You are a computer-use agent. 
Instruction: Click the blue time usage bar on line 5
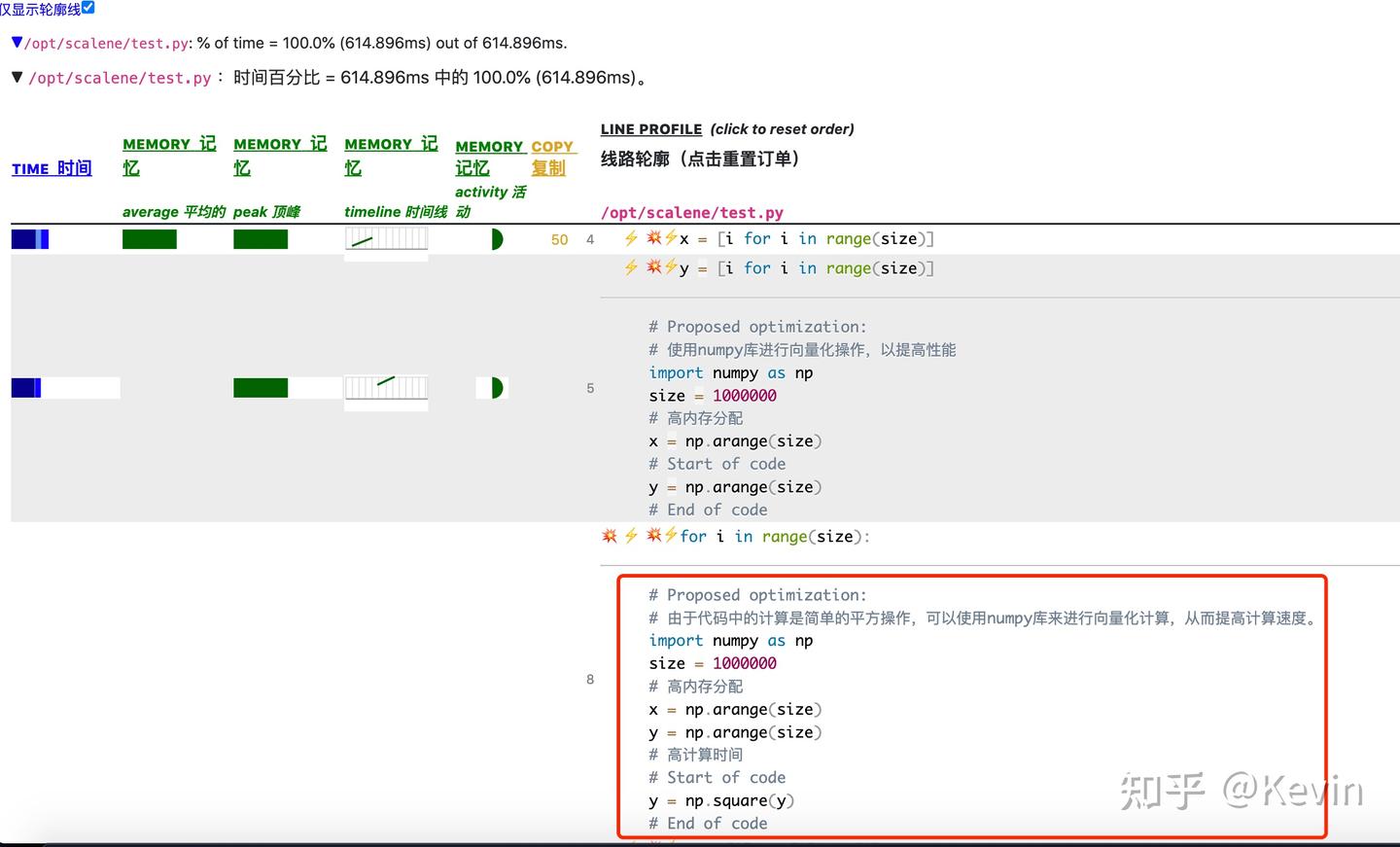point(24,387)
